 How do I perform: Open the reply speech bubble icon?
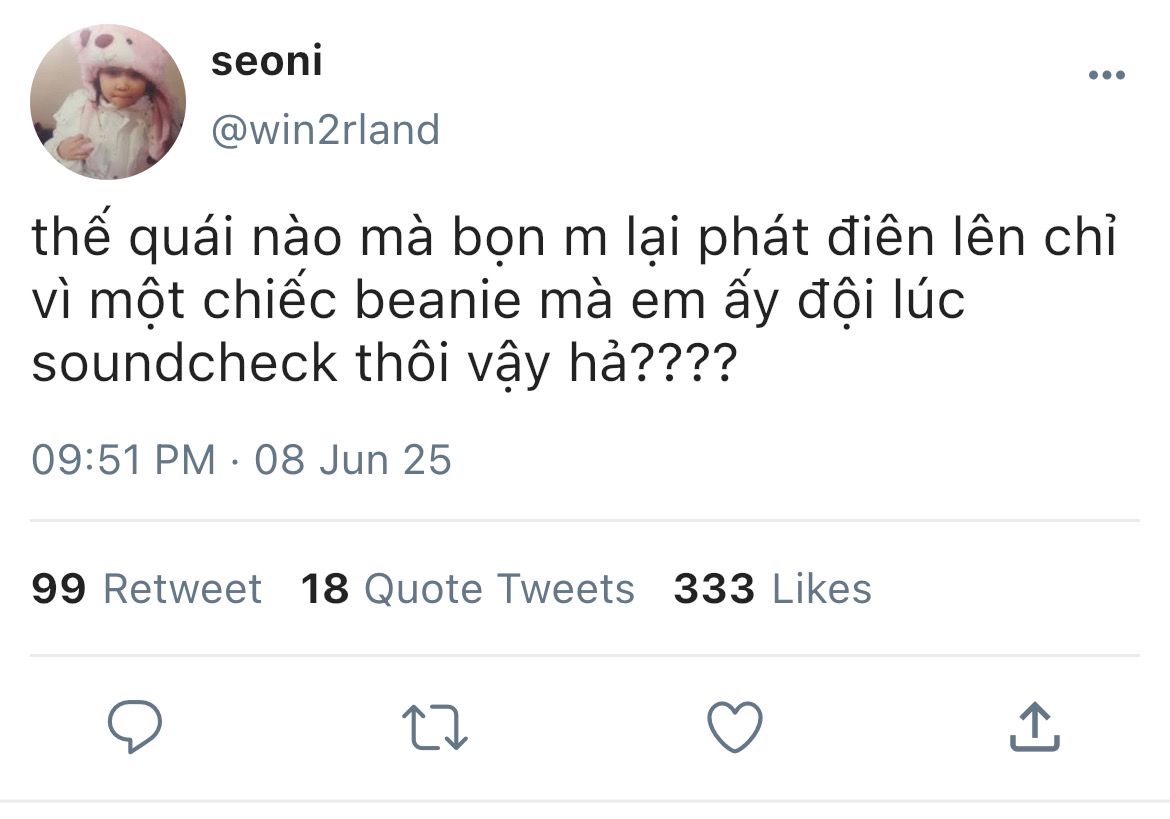pos(134,726)
